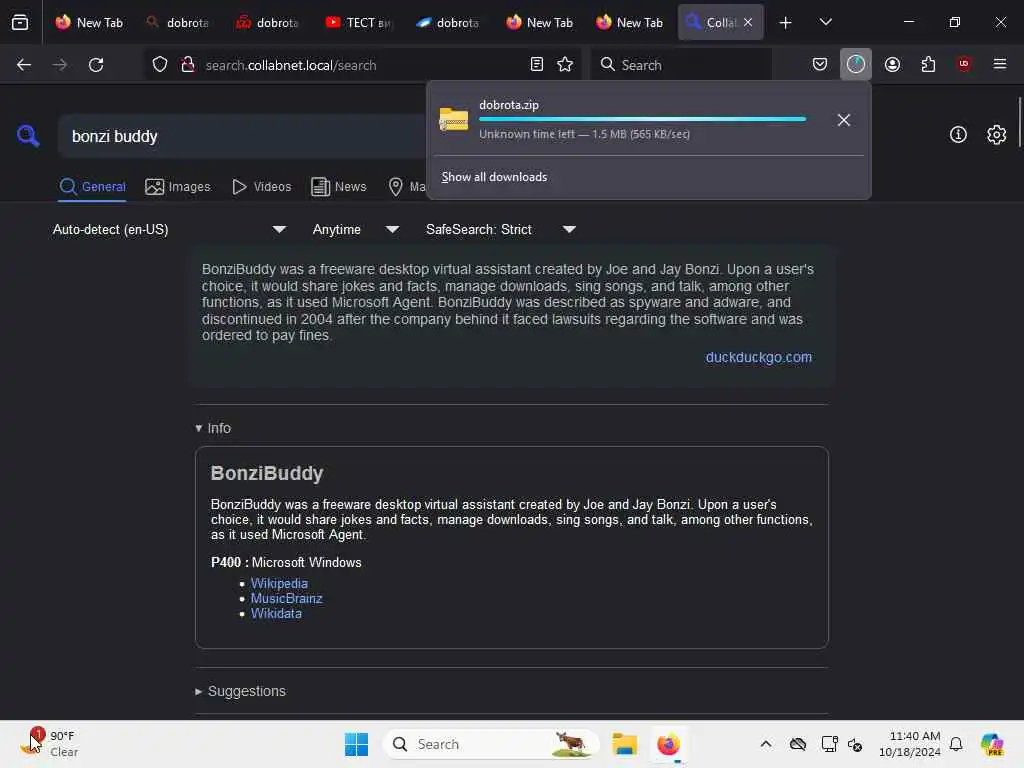Collapse the Info section
This screenshot has width=1024, height=768.
pos(213,428)
